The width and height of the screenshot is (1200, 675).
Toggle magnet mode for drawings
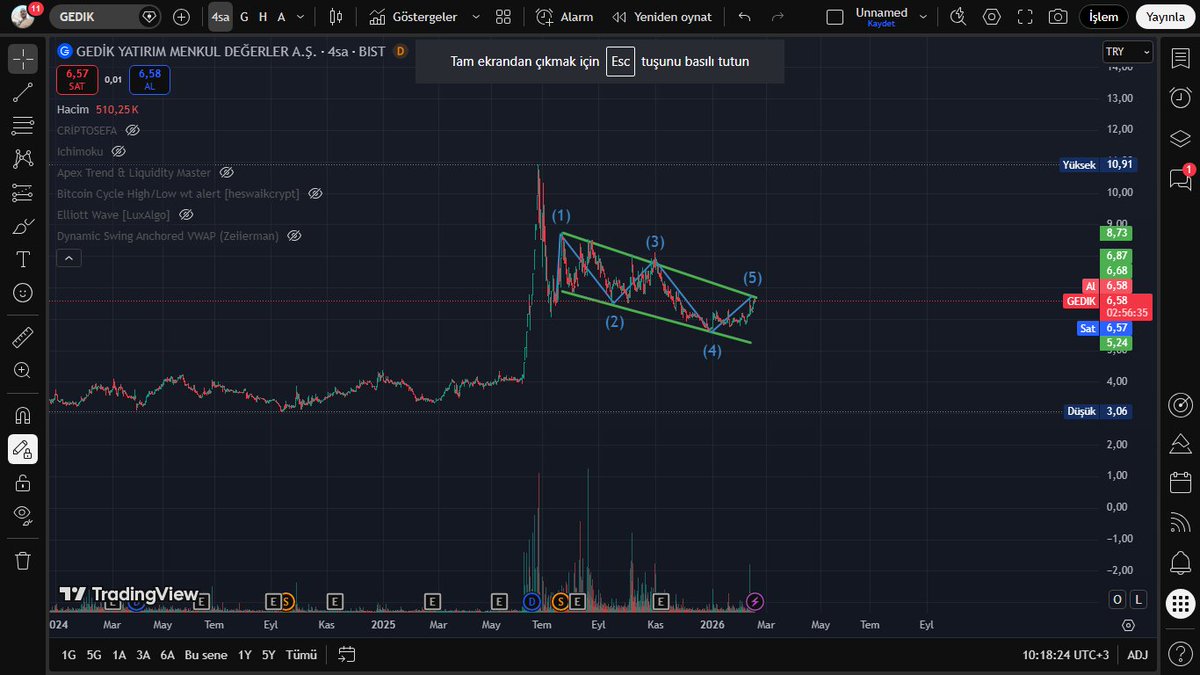click(23, 415)
